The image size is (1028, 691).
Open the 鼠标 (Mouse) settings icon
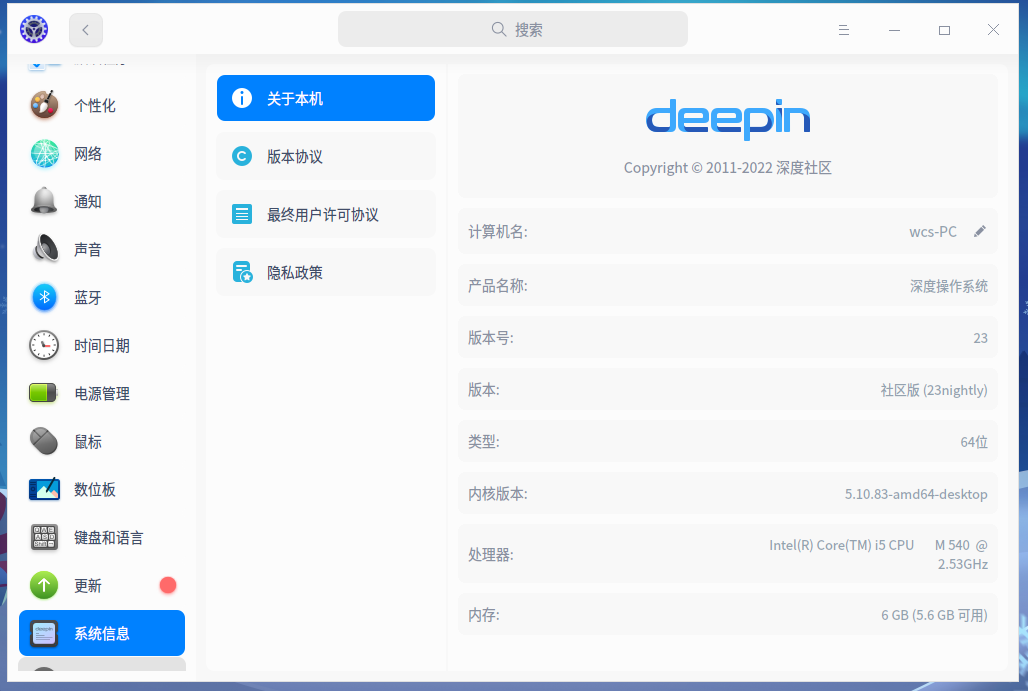point(44,441)
